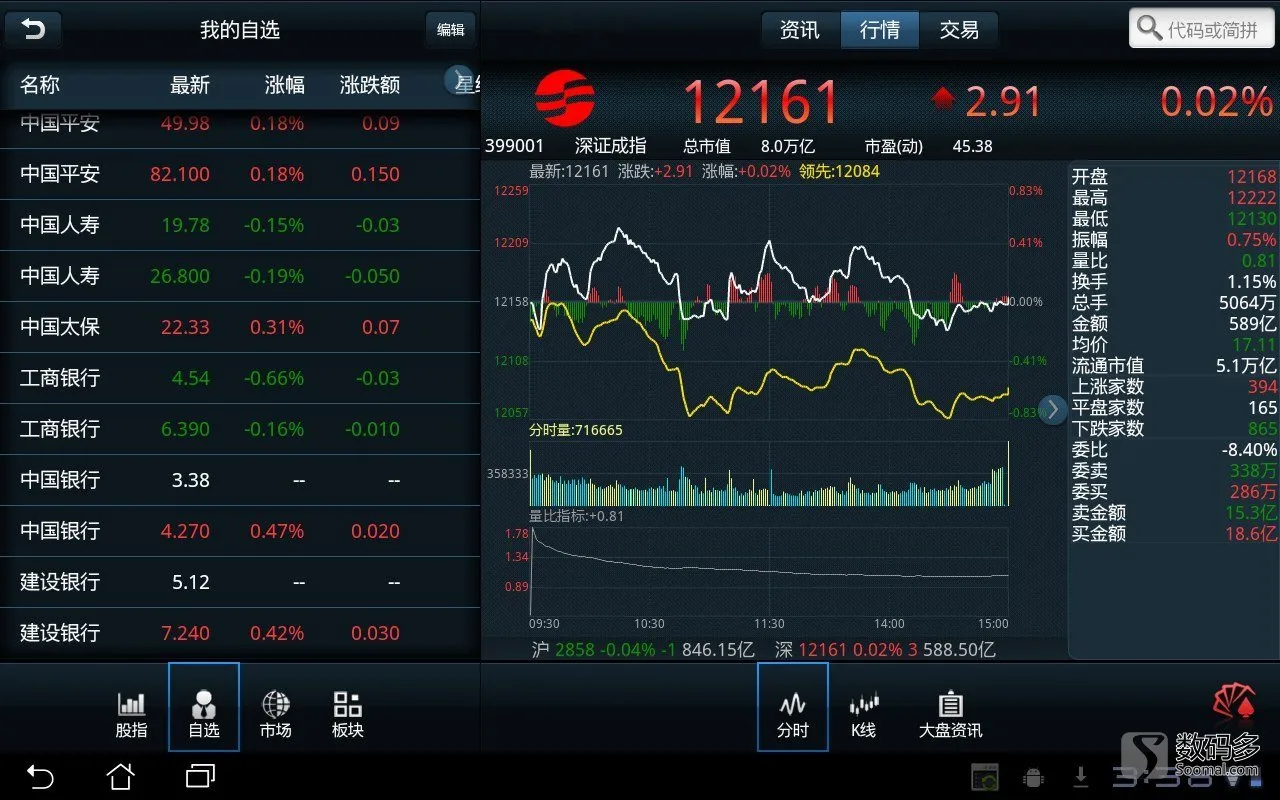Show the 分时 intraday chart
Image resolution: width=1280 pixels, height=800 pixels.
coord(793,706)
